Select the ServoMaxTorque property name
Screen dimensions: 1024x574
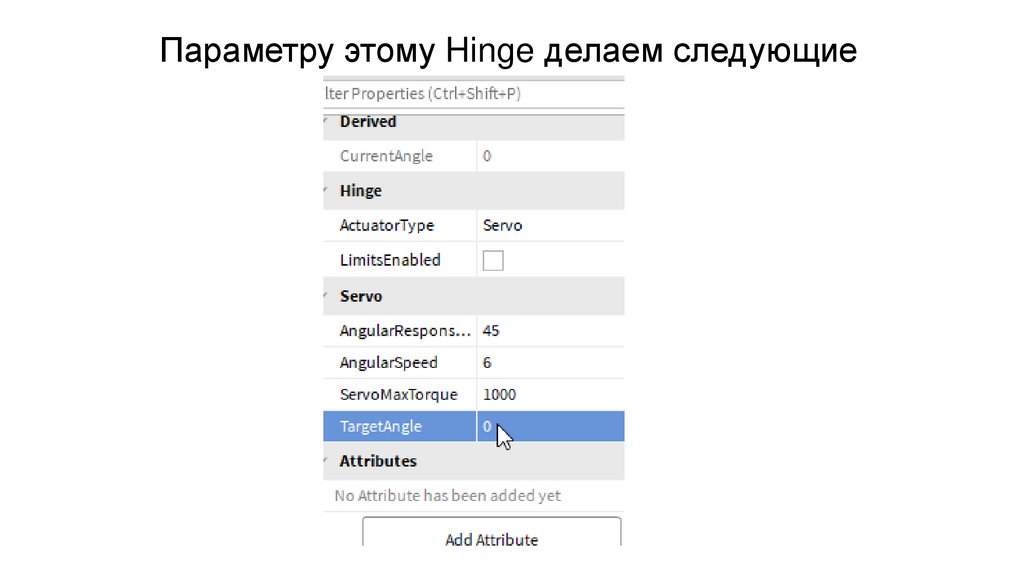(x=399, y=394)
